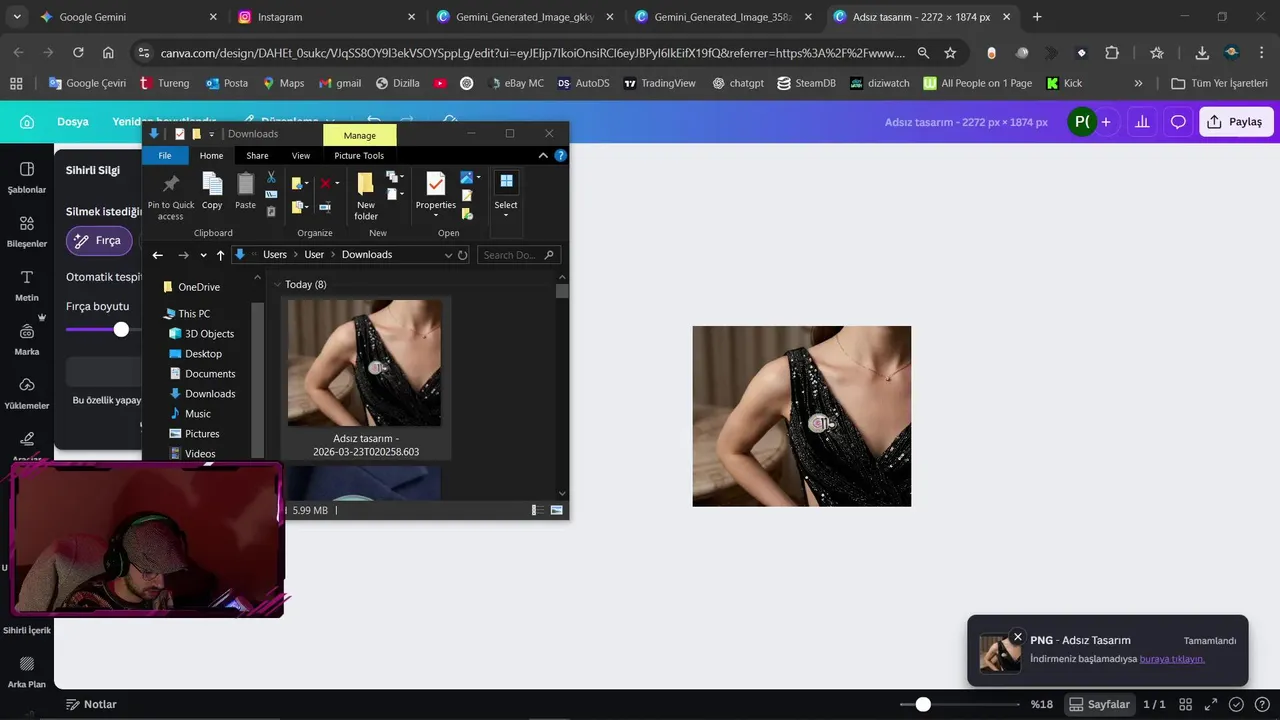Image resolution: width=1280 pixels, height=720 pixels.
Task: Collapse the Today (8) group
Action: click(278, 285)
